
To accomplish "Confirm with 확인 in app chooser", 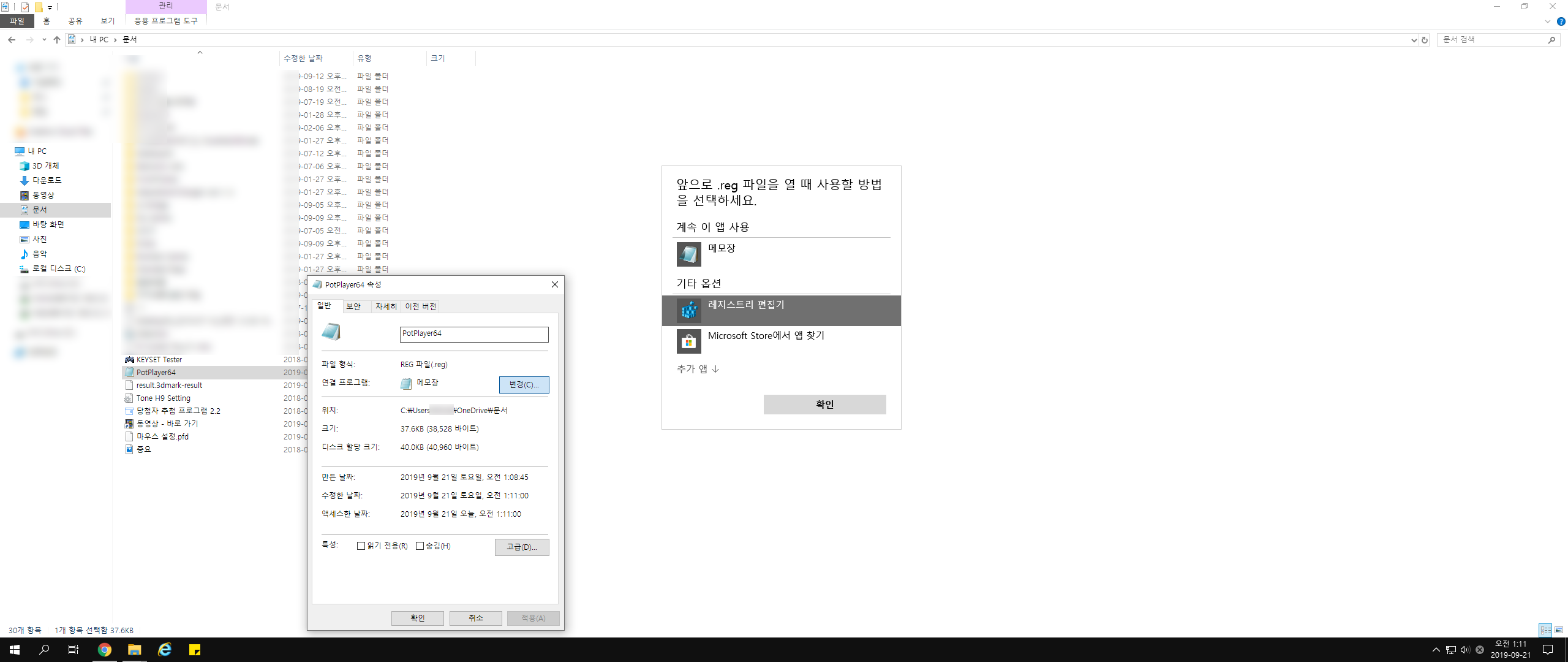I will (x=824, y=405).
